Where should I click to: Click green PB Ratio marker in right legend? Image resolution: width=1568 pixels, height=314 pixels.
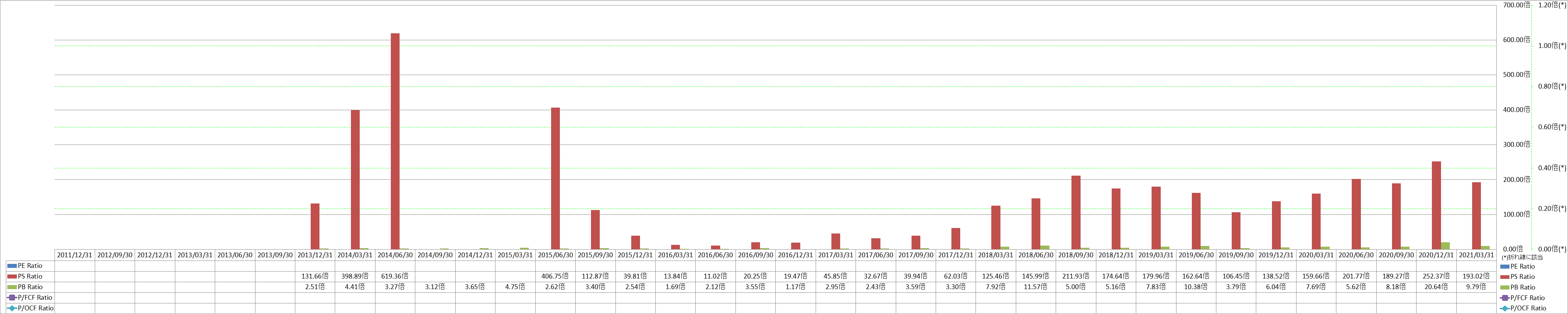(x=1505, y=287)
